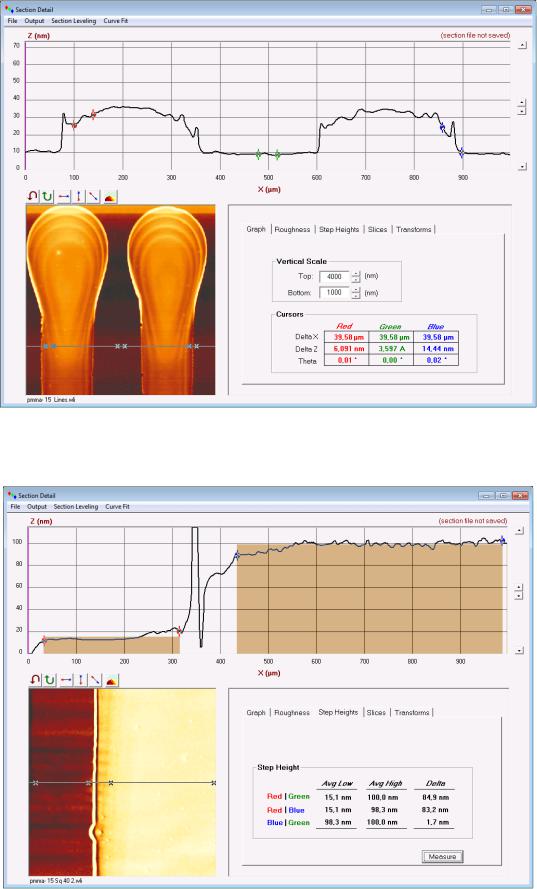Click rotate-left red arrow icon in pmma-15 Sq 40 window
The width and height of the screenshot is (537, 889).
(35, 680)
